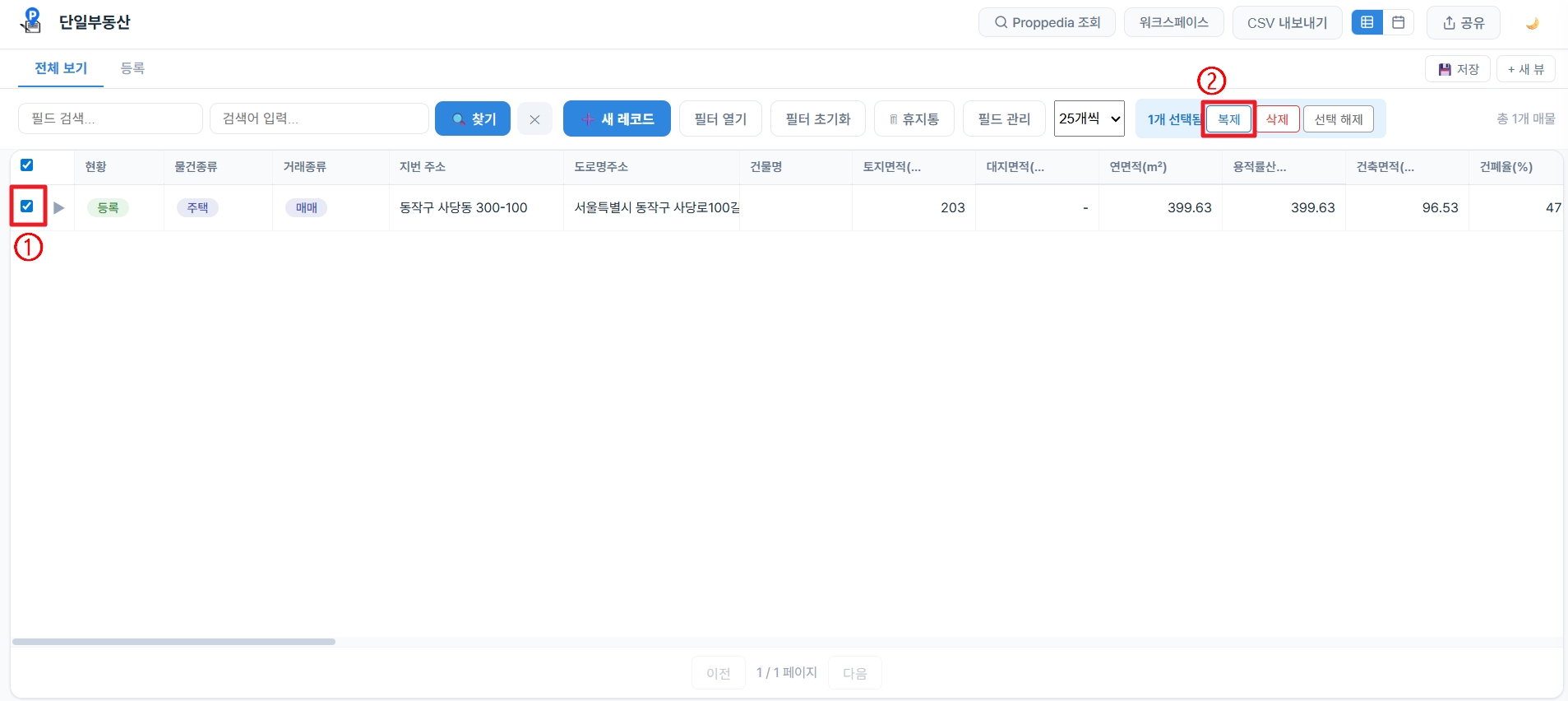Open the 휴지통 trash
The image size is (1568, 701).
pyautogui.click(x=914, y=118)
